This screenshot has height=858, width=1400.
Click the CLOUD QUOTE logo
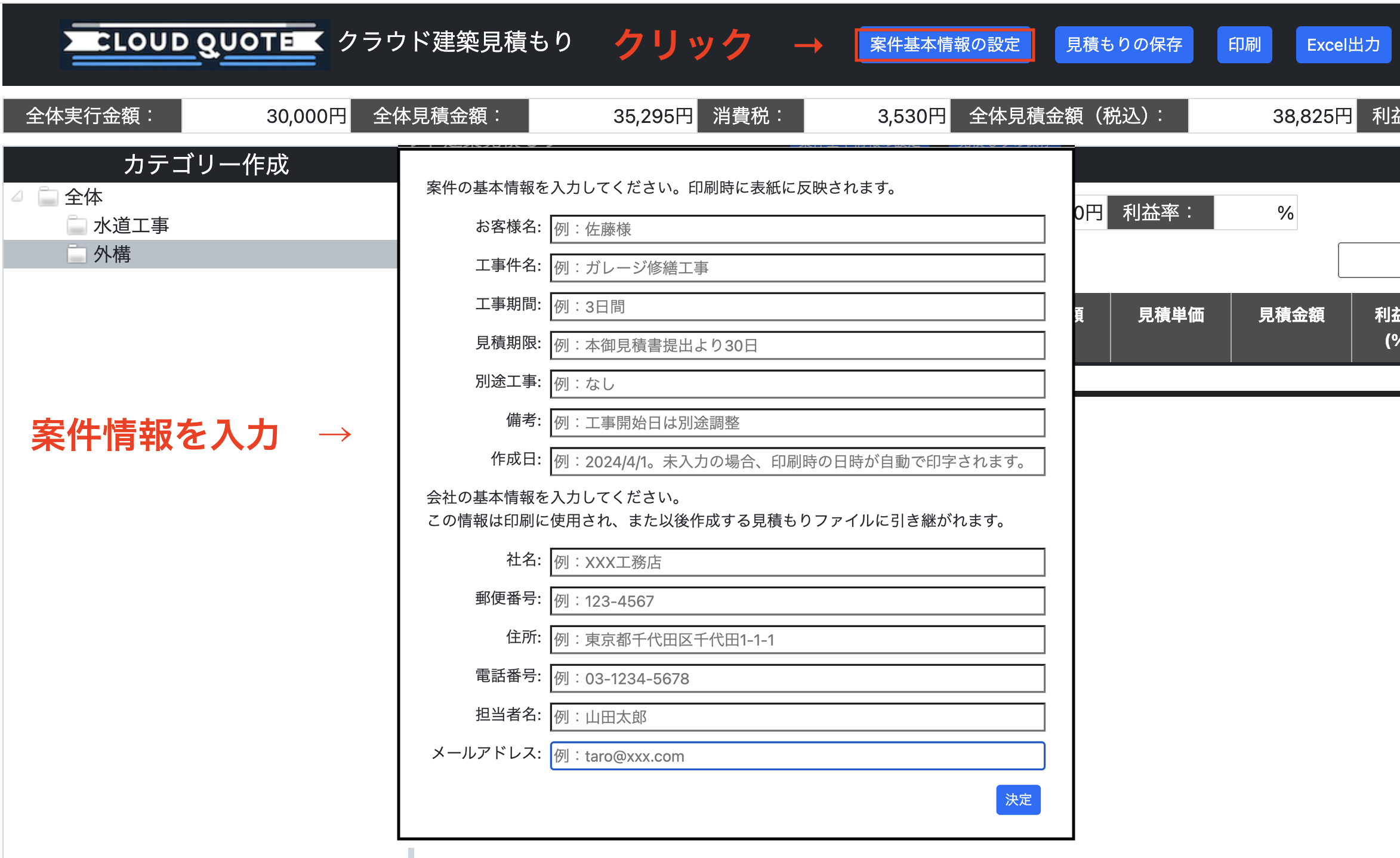coord(195,45)
